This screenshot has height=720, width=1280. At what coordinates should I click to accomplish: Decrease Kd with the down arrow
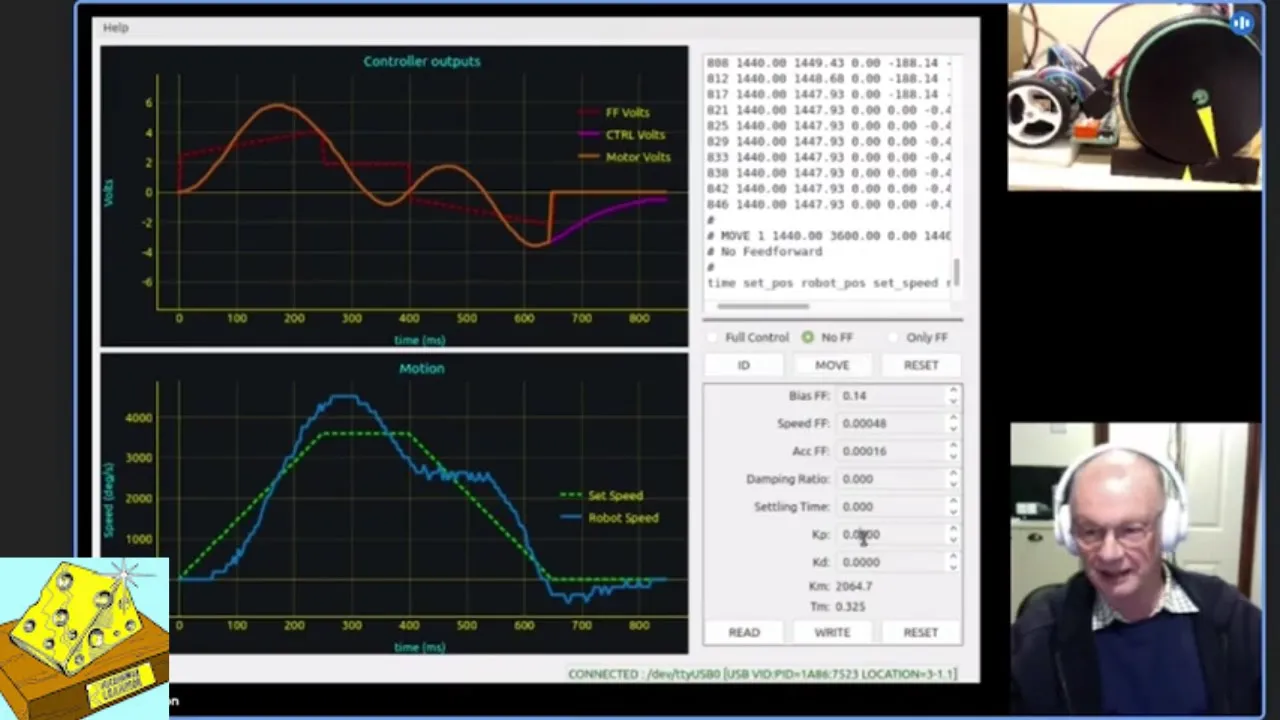point(953,567)
